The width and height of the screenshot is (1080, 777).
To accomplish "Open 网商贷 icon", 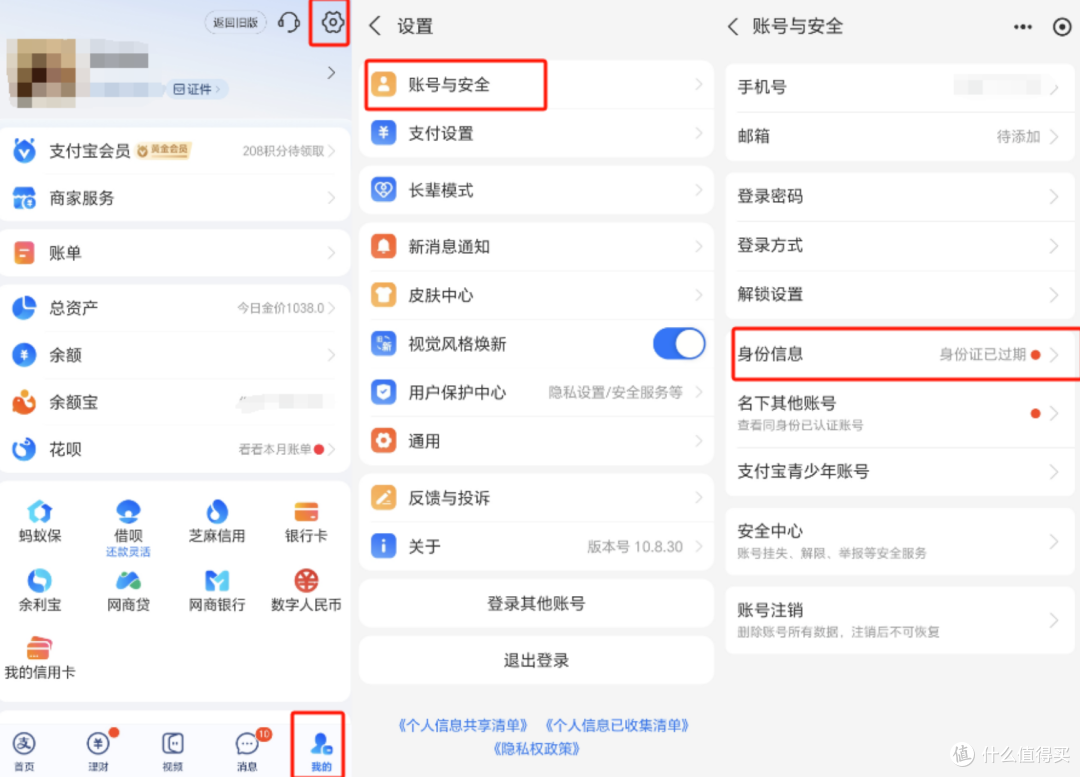I will click(128, 580).
